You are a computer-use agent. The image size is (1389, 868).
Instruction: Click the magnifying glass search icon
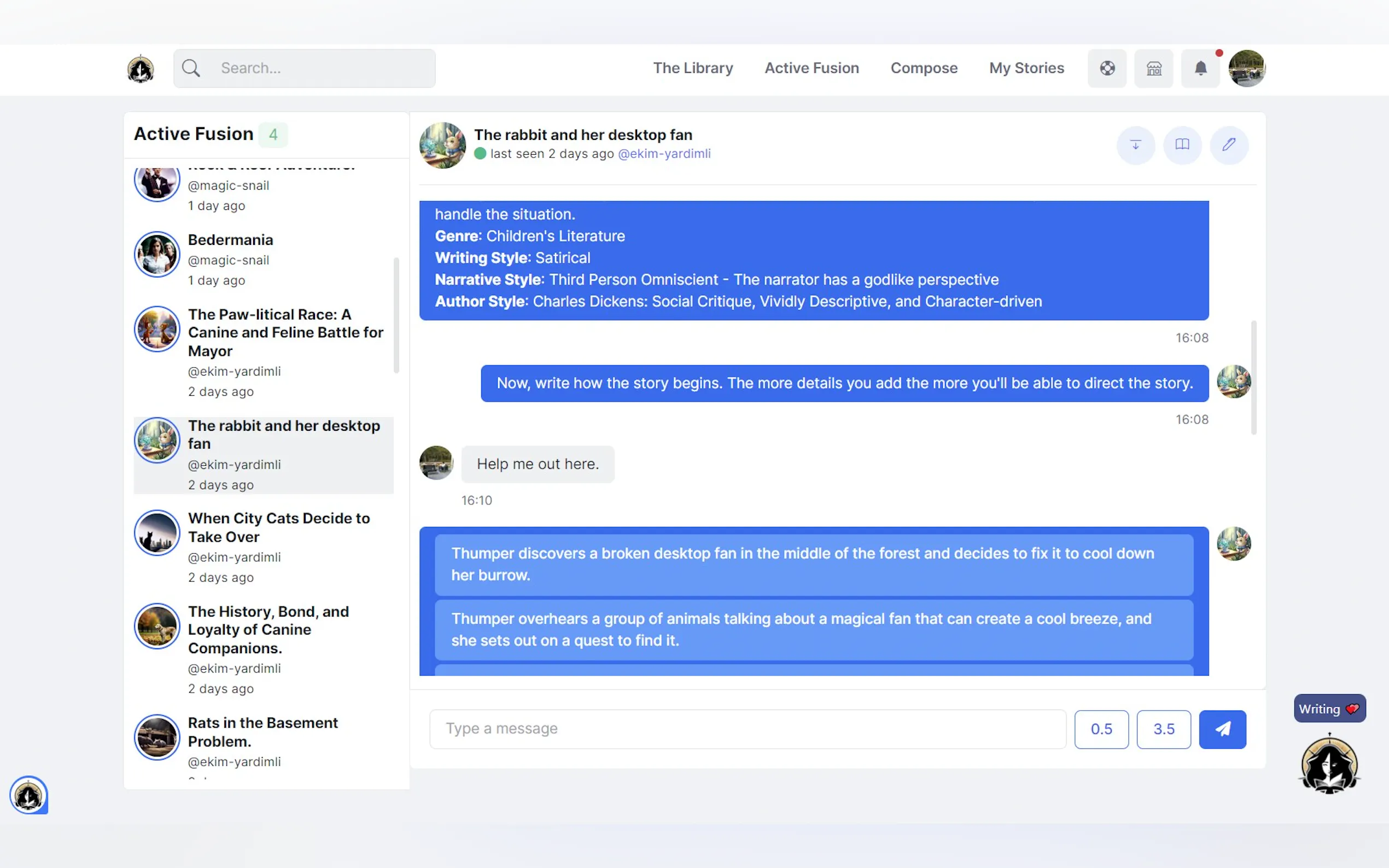click(x=191, y=68)
